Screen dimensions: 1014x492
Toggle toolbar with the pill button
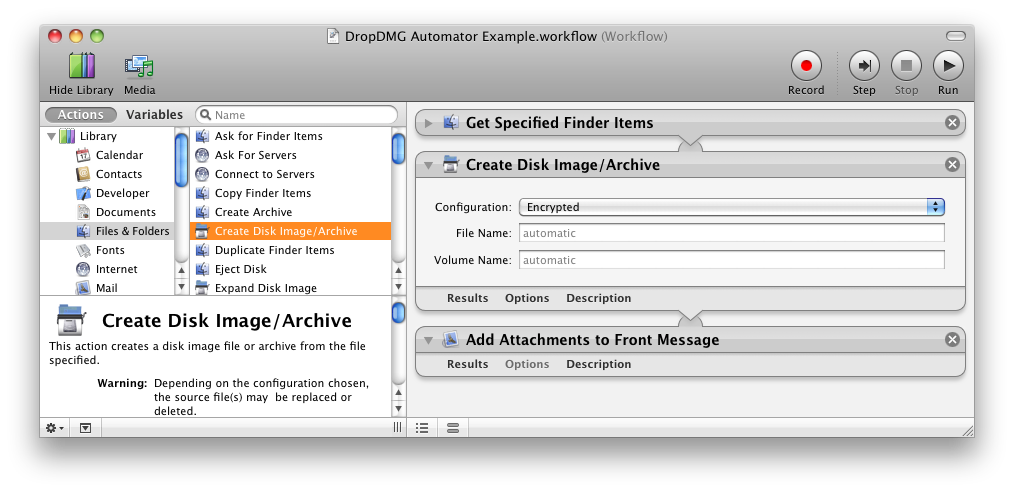pyautogui.click(x=955, y=36)
